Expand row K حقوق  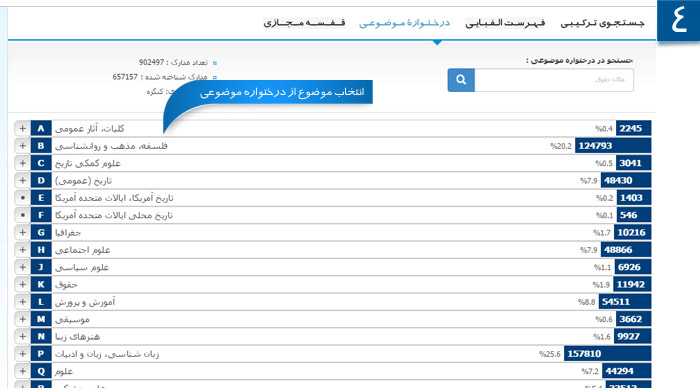point(22,285)
